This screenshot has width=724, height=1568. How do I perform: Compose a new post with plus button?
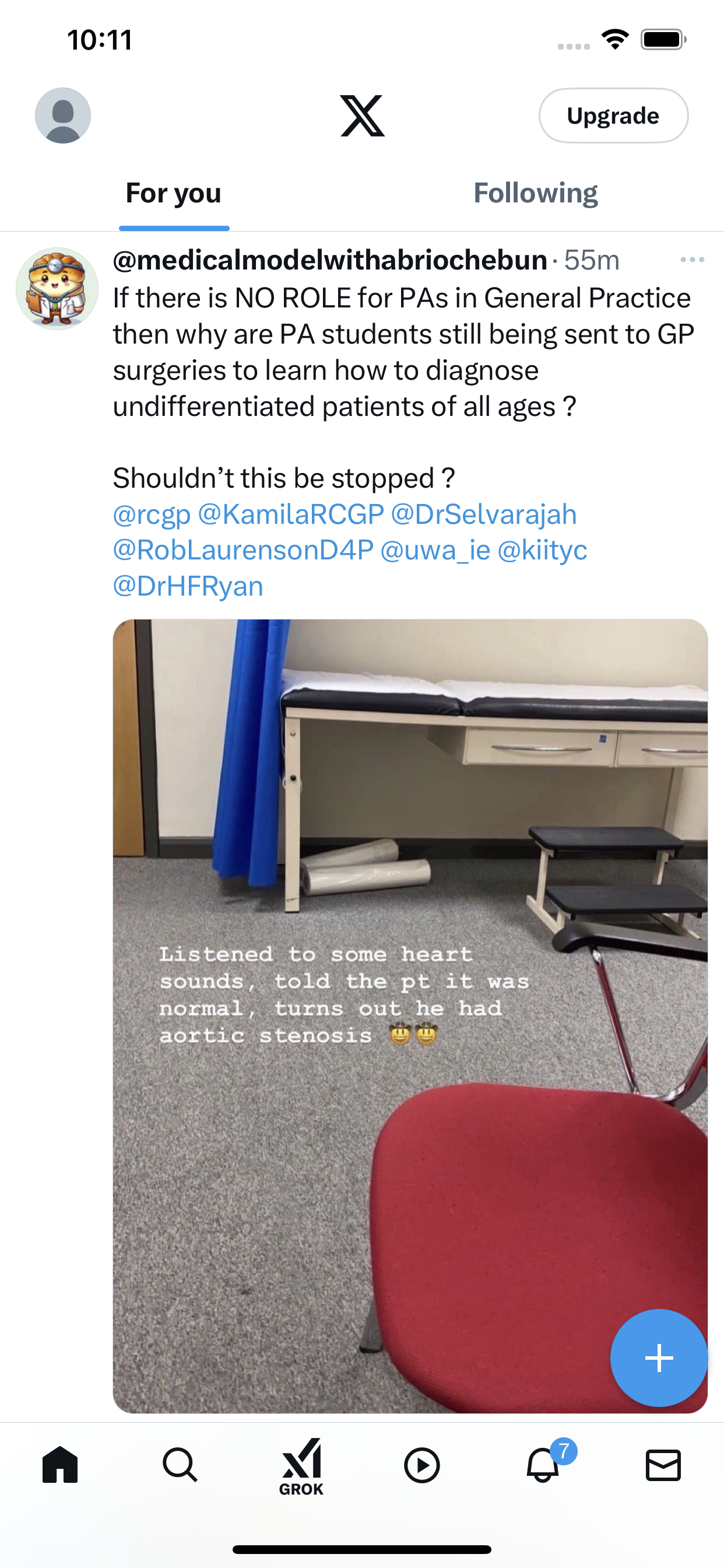point(659,1358)
